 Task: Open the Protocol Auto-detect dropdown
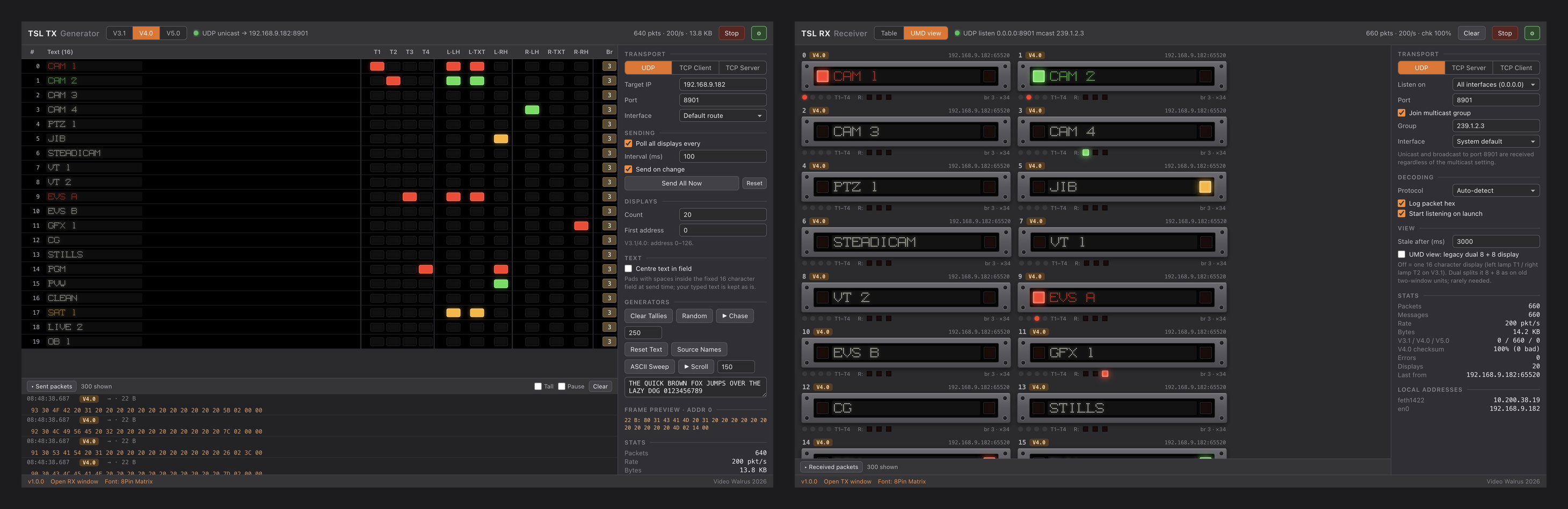(x=1496, y=191)
